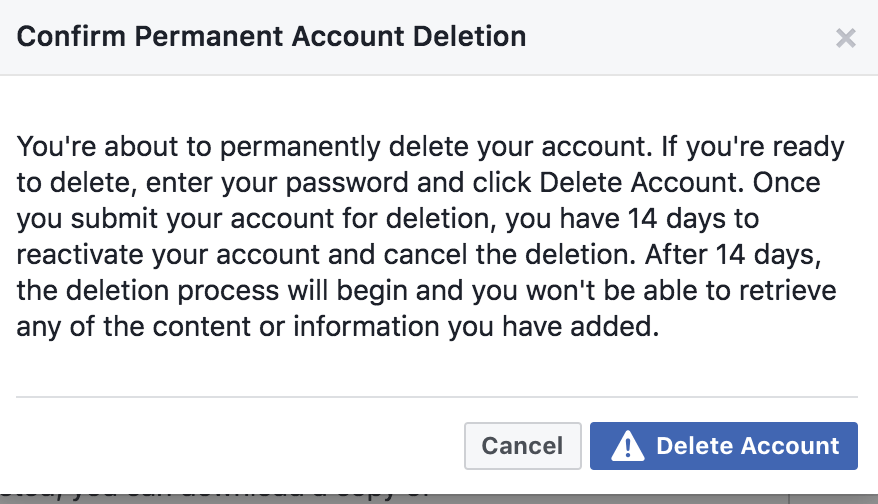Close the dialog with the X icon
The width and height of the screenshot is (878, 504).
pyautogui.click(x=846, y=38)
